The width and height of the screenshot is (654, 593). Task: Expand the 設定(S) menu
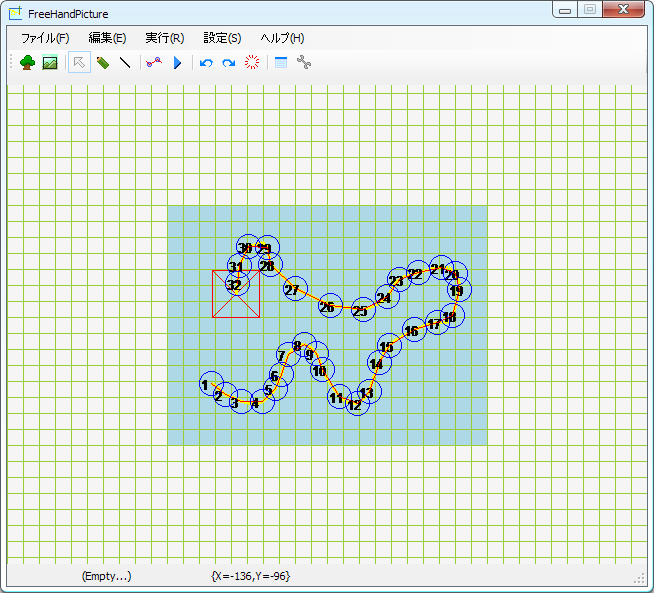pyautogui.click(x=222, y=38)
